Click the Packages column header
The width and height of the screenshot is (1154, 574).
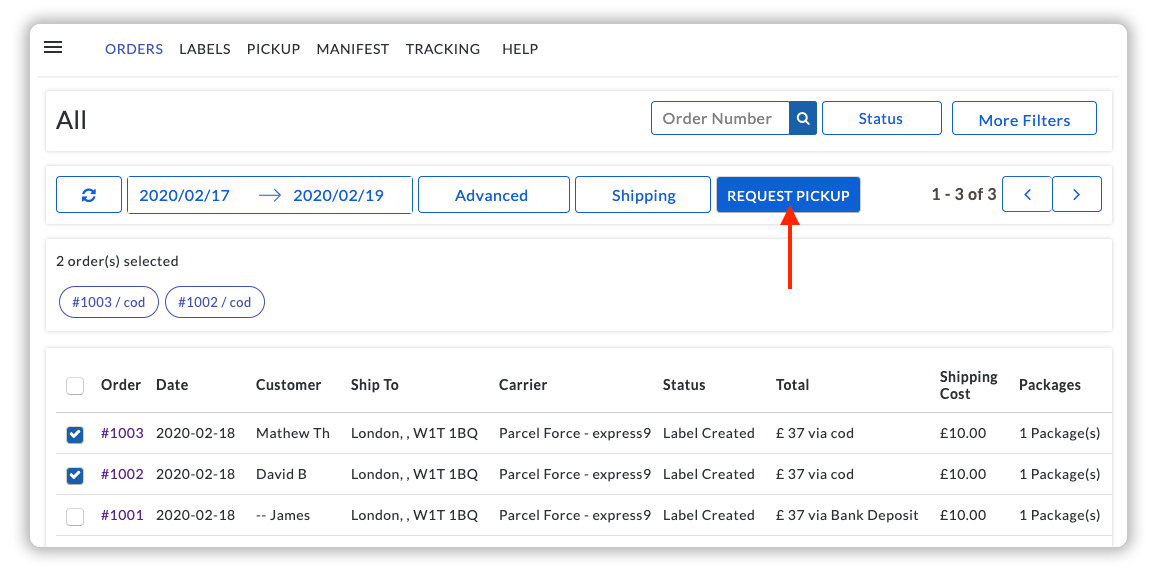click(1050, 385)
